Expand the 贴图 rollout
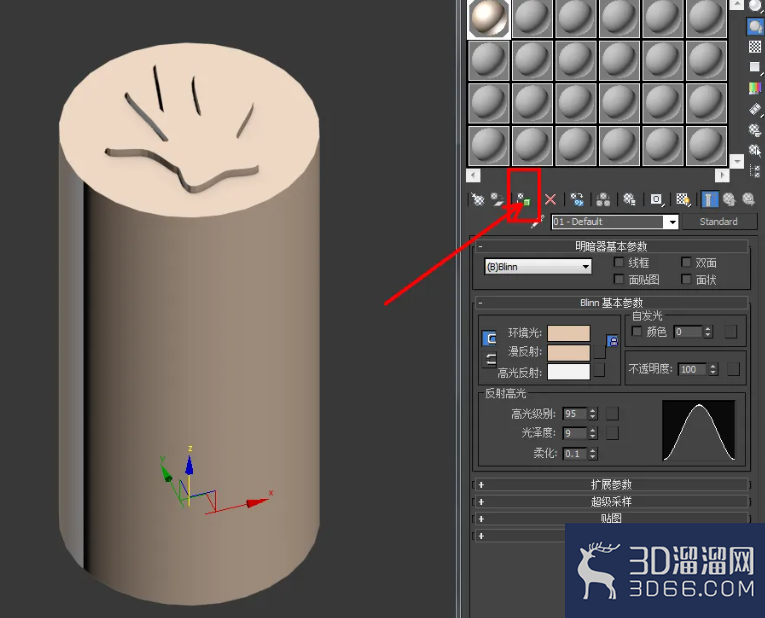 (611, 518)
